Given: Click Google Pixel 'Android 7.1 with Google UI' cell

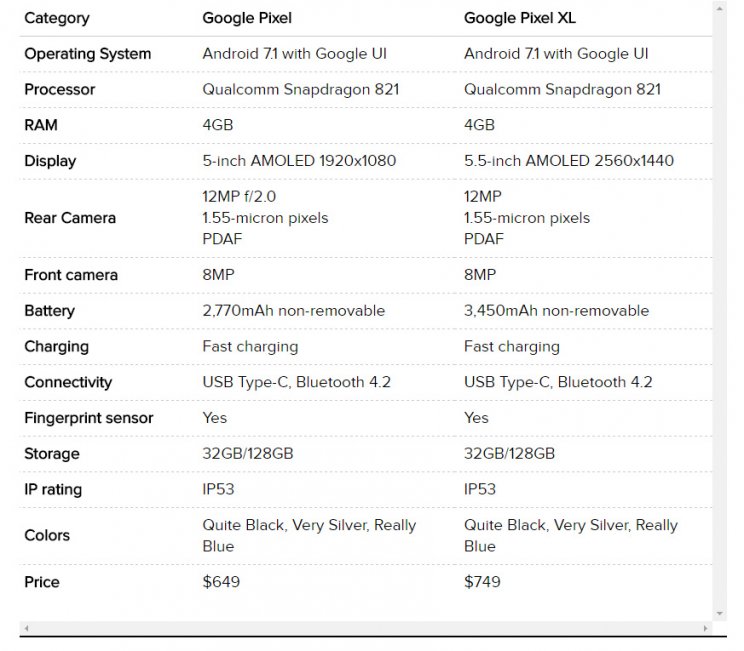Looking at the screenshot, I should point(295,54).
